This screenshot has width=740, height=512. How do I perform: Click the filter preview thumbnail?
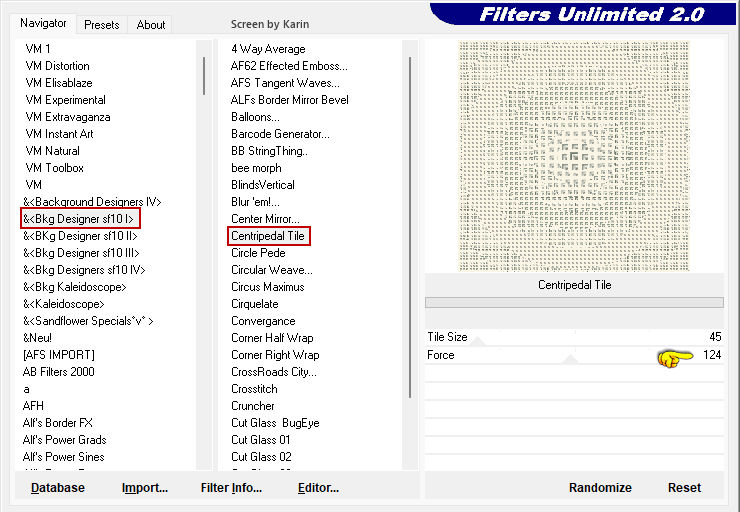tap(574, 155)
